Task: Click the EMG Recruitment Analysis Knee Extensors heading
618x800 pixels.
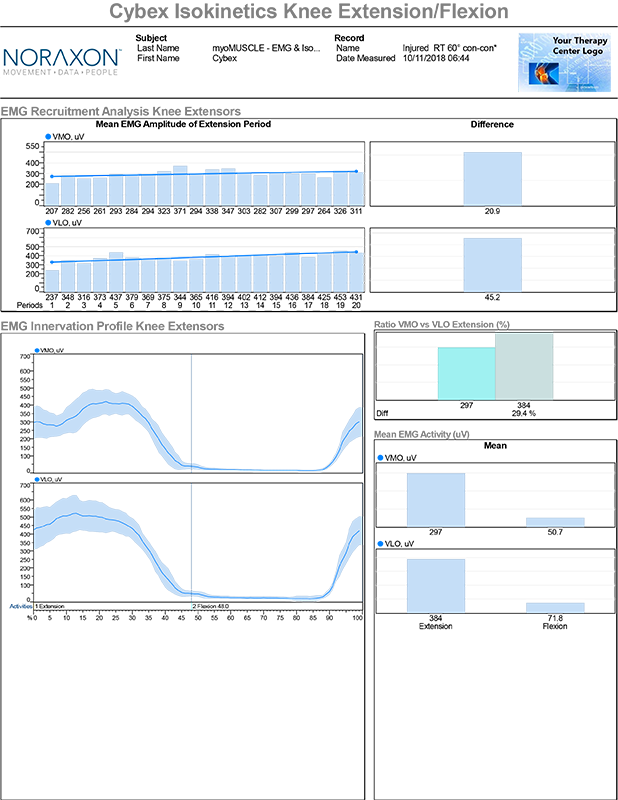Action: pos(121,111)
